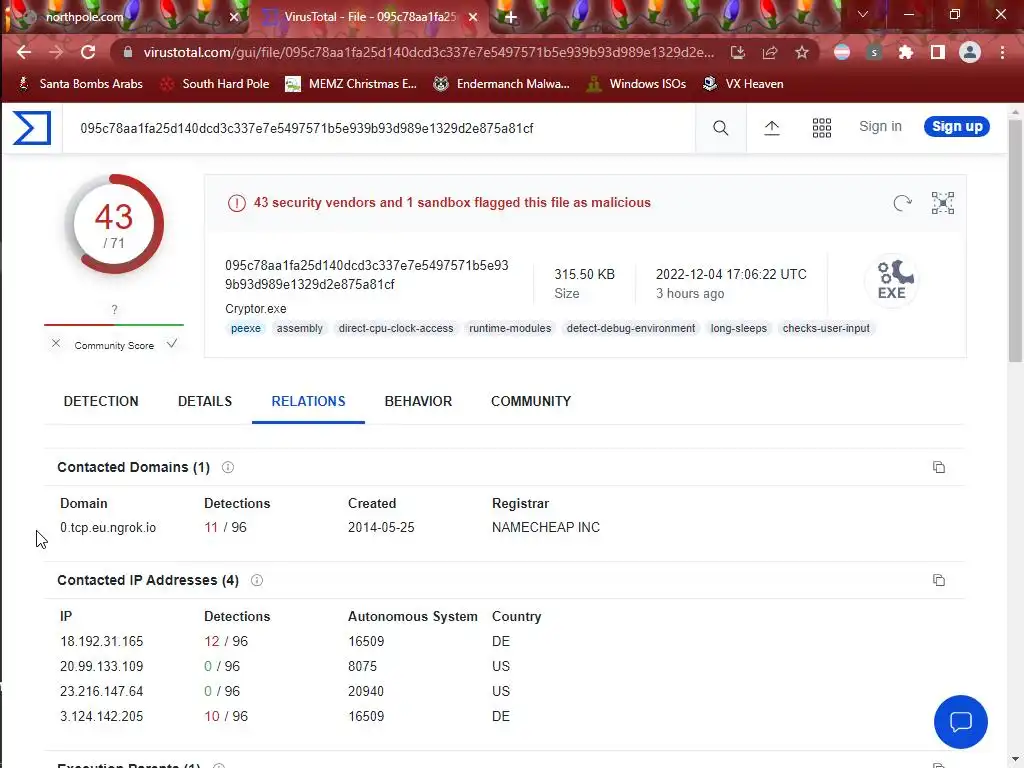Copy the Contacted IP Addresses list
The image size is (1024, 768).
point(938,580)
